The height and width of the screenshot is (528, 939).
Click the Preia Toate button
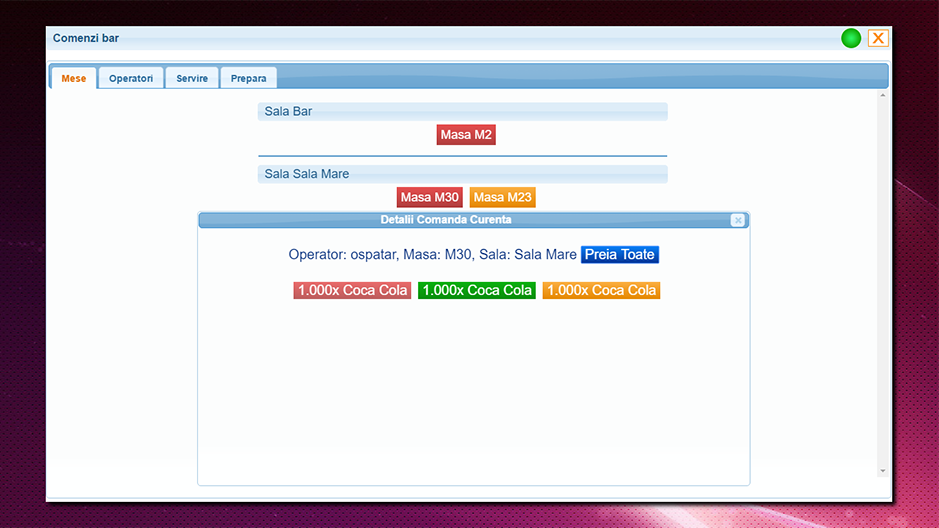tap(619, 254)
